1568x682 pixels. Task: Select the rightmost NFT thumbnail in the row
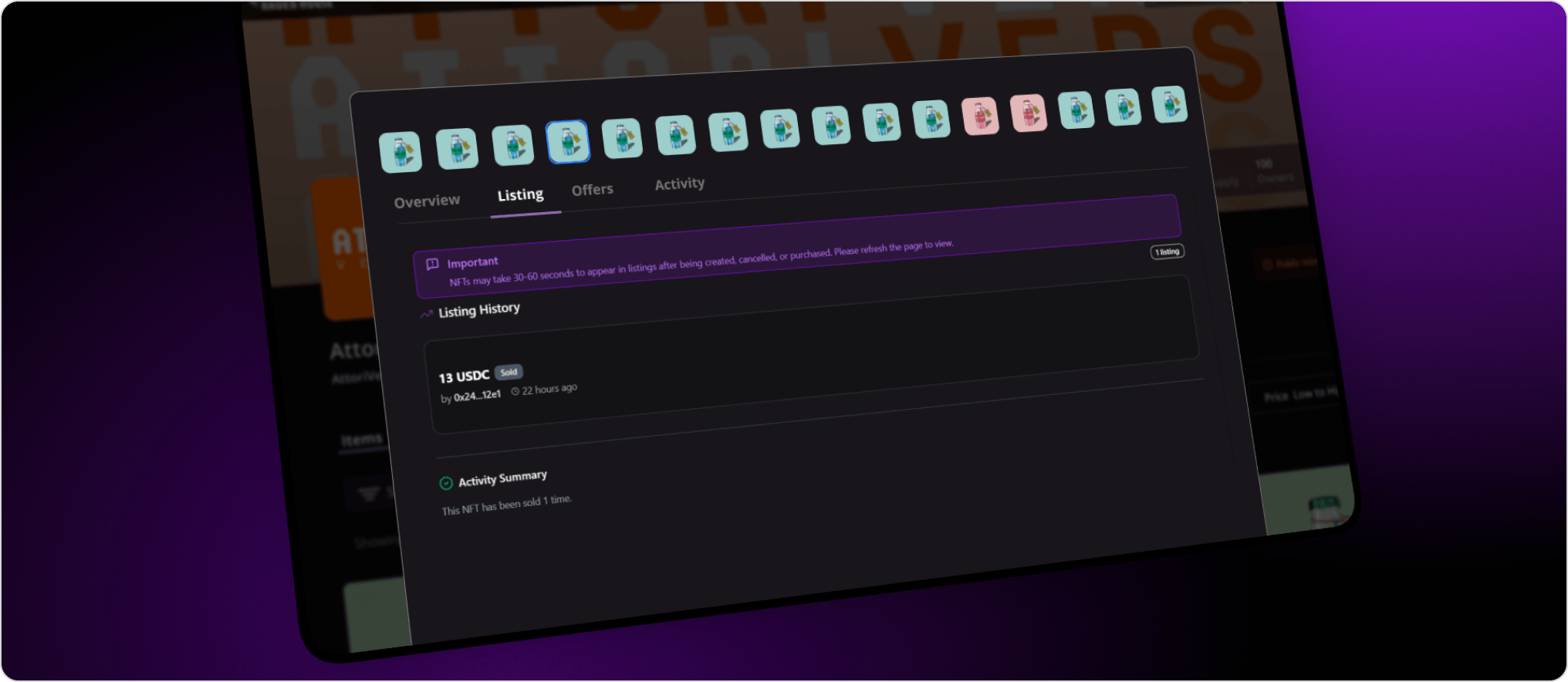coord(1170,104)
